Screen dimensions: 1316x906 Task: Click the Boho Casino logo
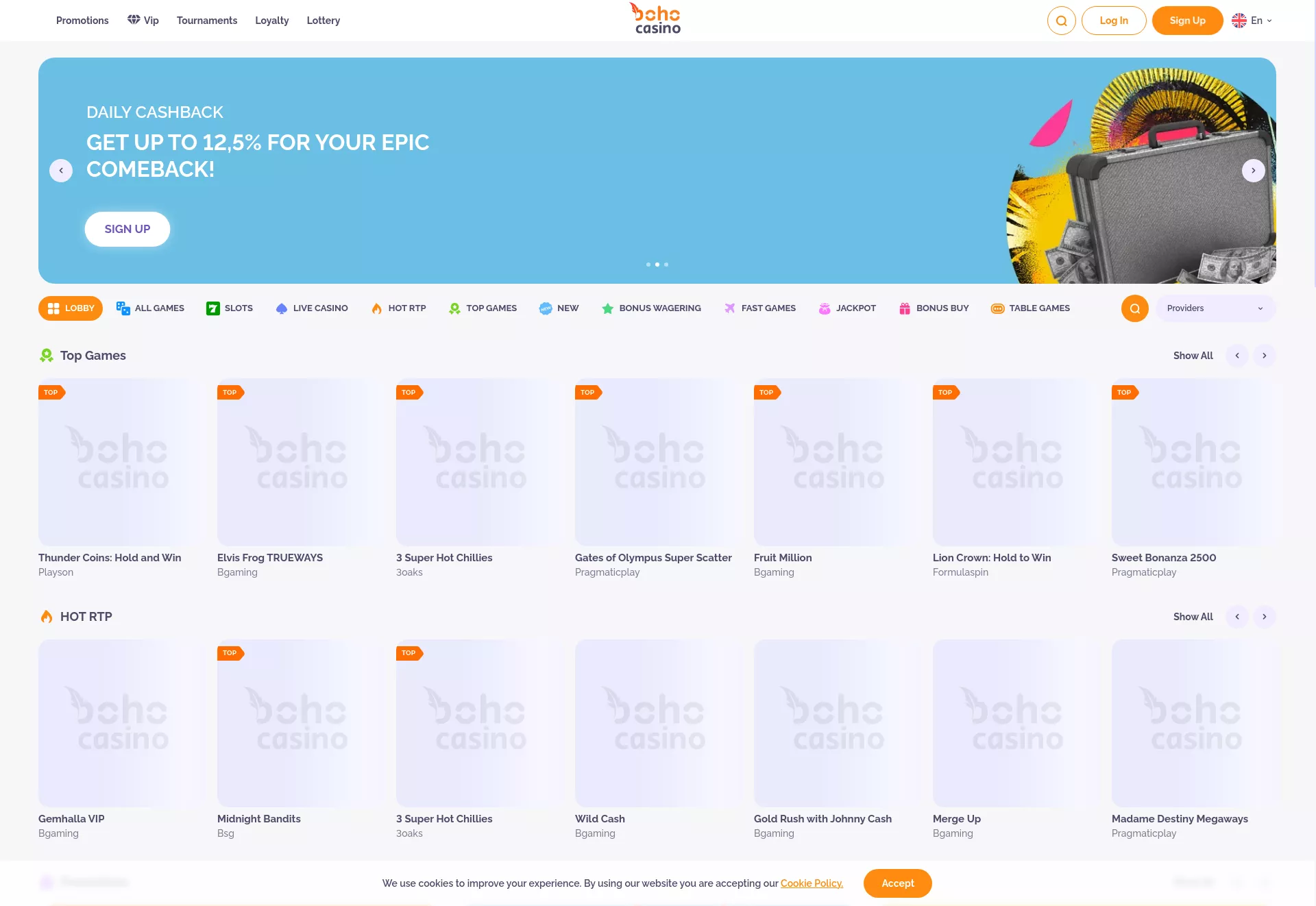tap(656, 19)
